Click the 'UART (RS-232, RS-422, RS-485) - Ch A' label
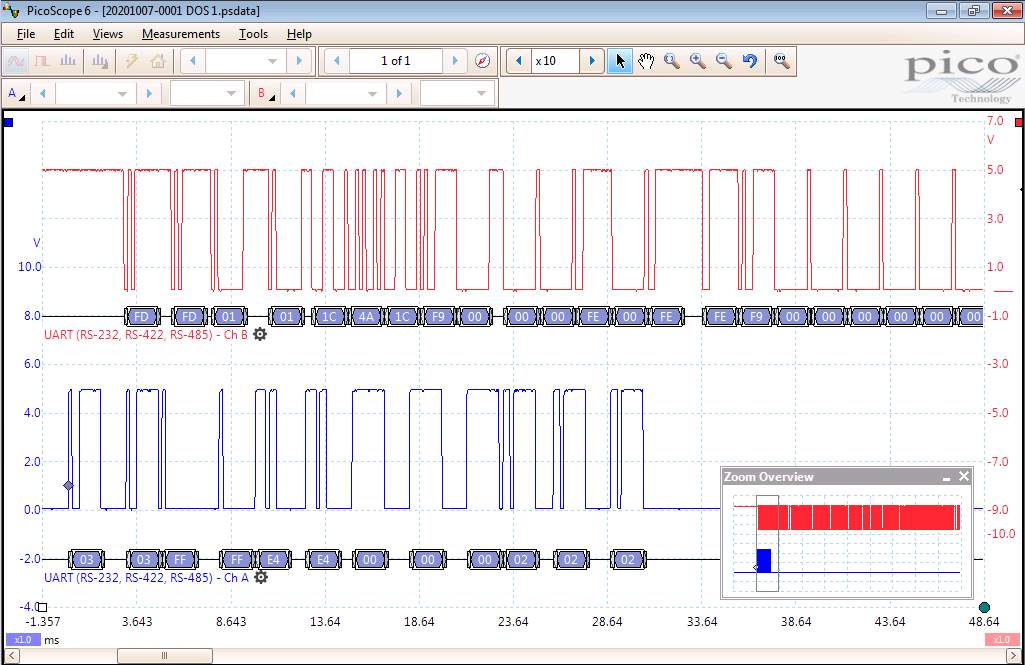Image resolution: width=1025 pixels, height=665 pixels. [146, 578]
